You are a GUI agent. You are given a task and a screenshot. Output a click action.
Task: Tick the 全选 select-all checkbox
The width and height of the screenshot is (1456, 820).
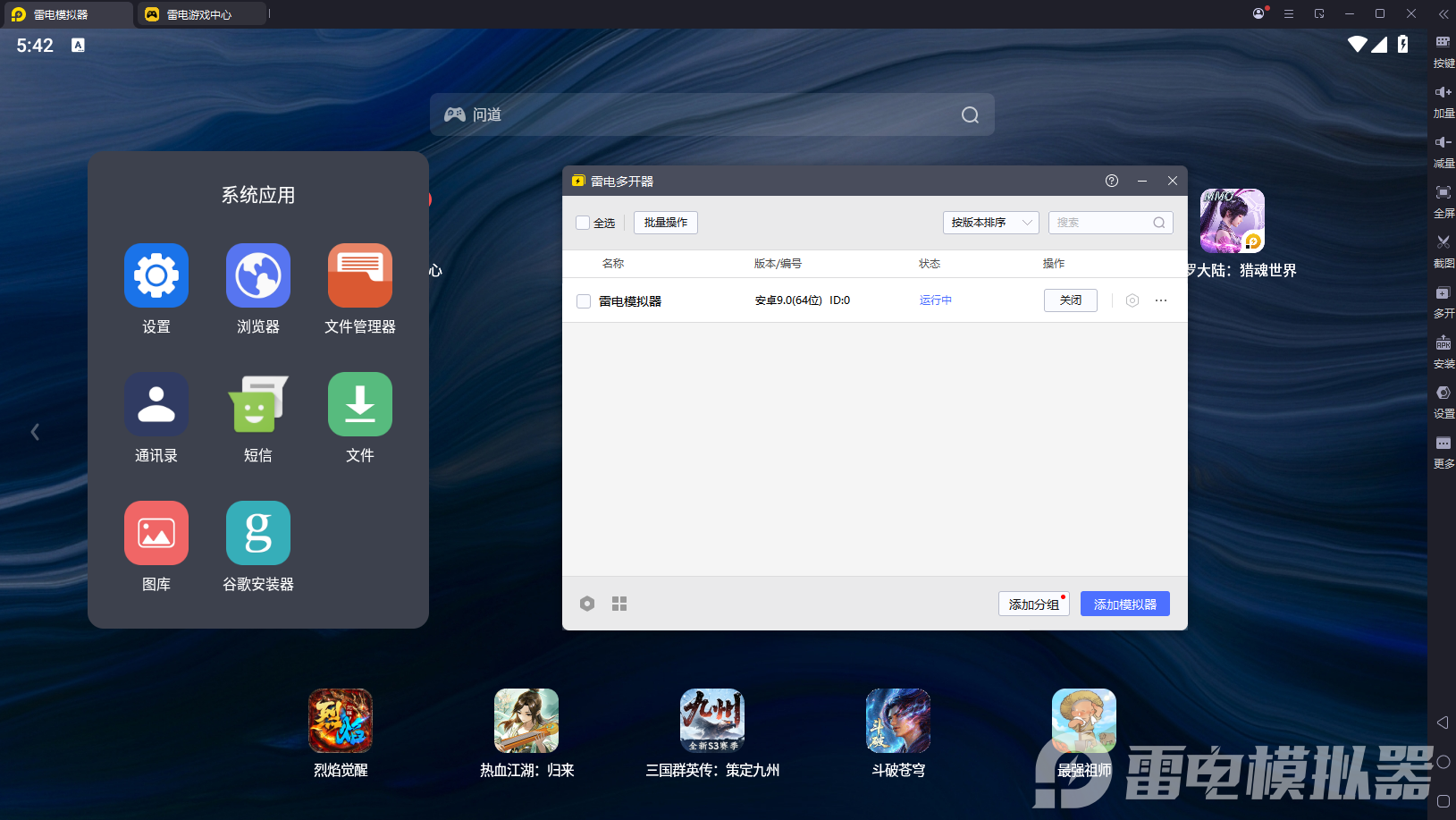583,223
